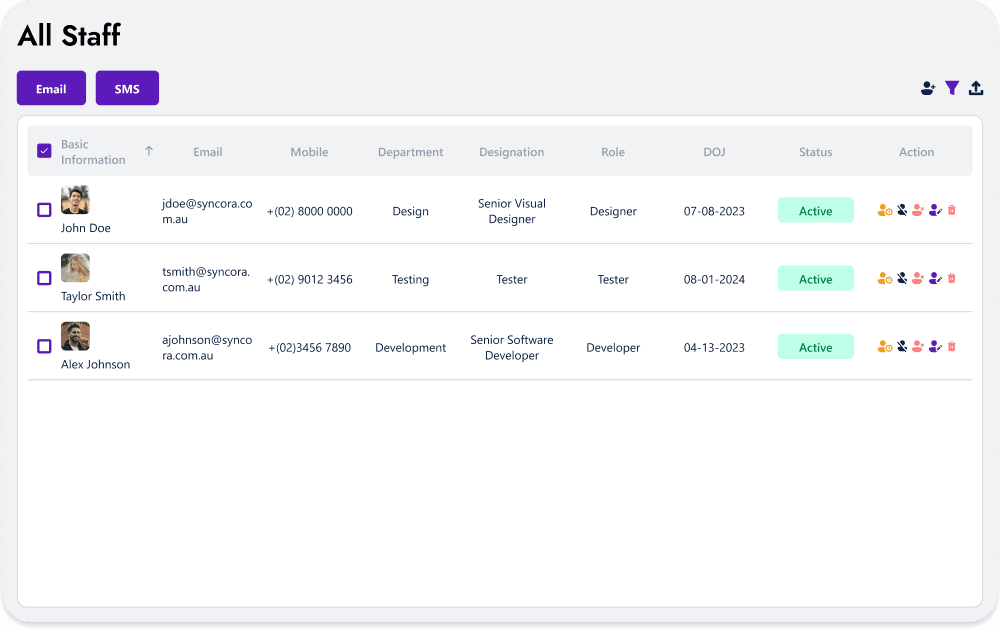Edit Taylor Smith's profile
1000x630 pixels.
935,279
